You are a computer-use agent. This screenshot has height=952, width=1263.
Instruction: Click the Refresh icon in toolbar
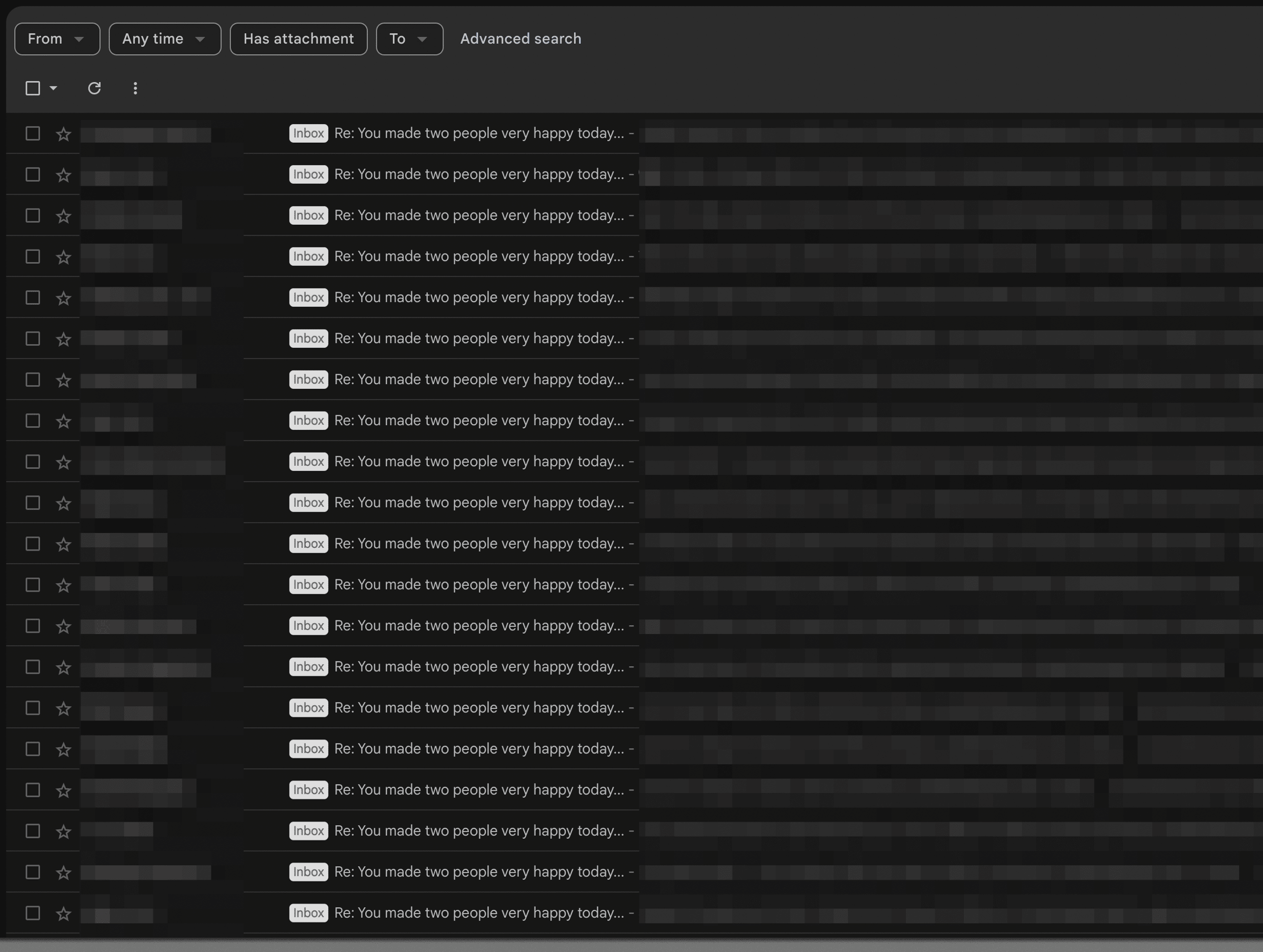[x=94, y=88]
